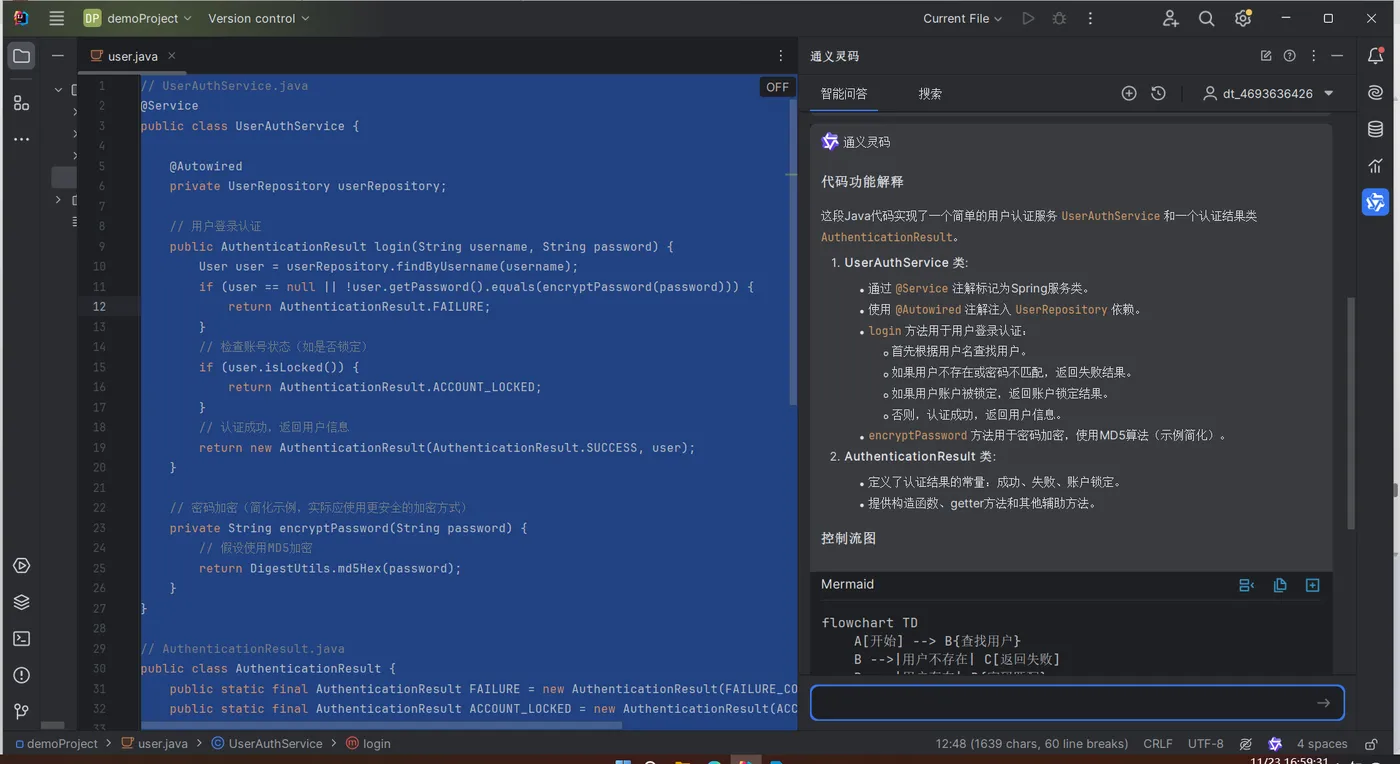Click the crossed-out eye icon in status bar
The image size is (1400, 764).
1246,744
